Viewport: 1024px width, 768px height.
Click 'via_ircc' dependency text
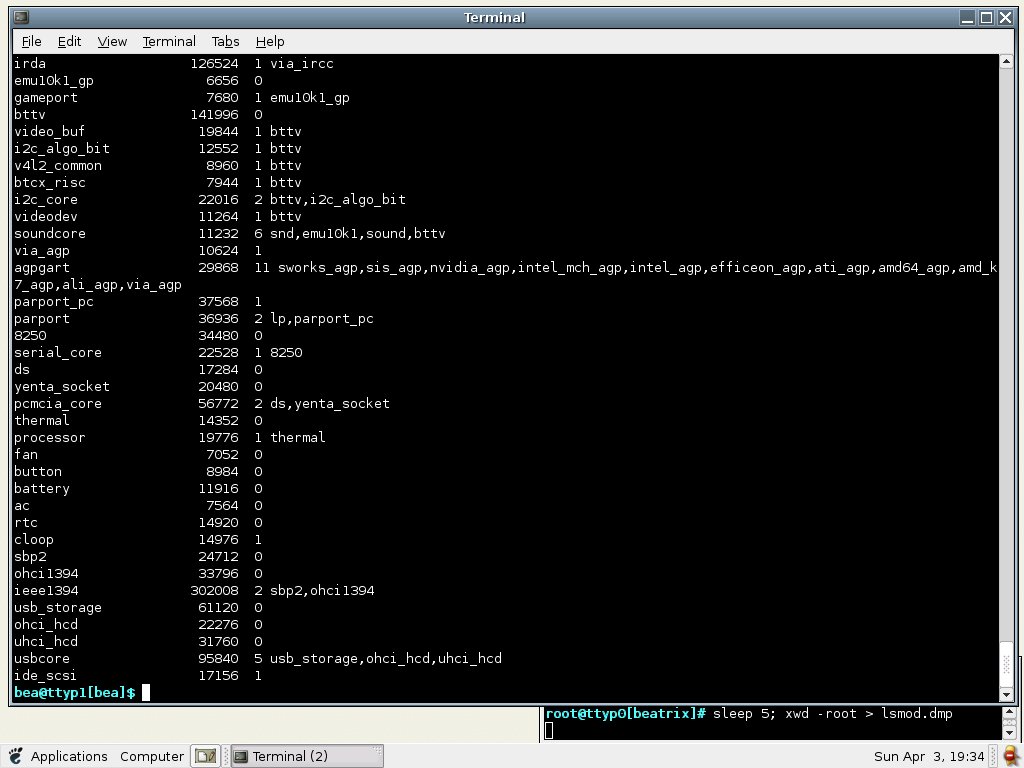click(x=302, y=63)
